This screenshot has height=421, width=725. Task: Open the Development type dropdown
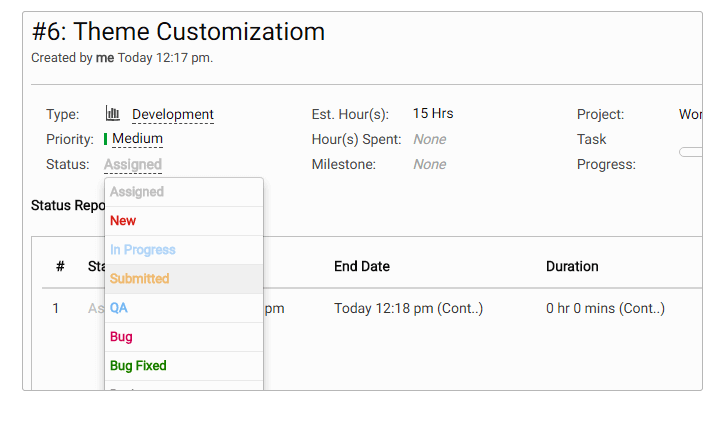click(x=173, y=114)
